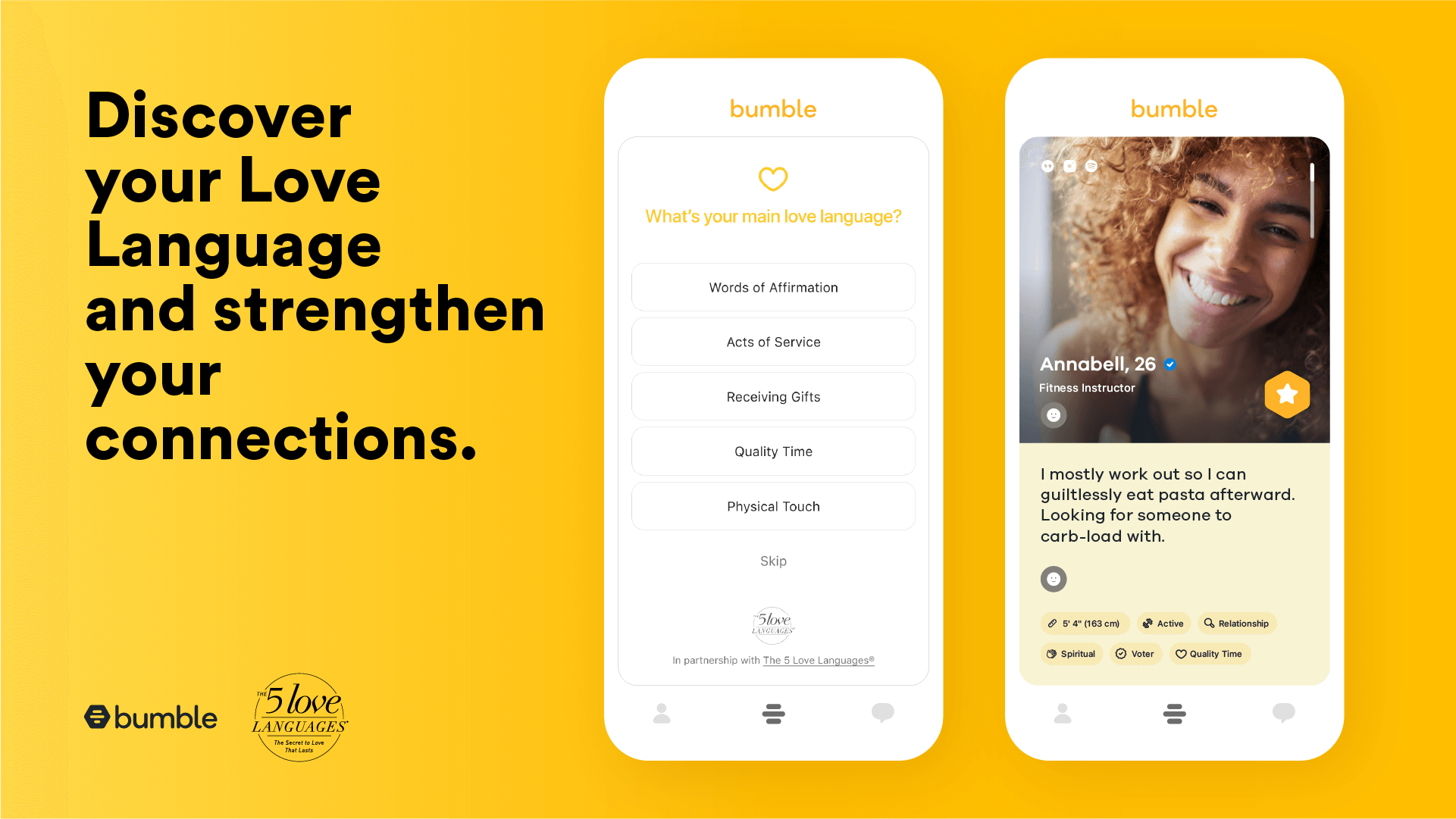The width and height of the screenshot is (1456, 819).
Task: Select 'Physical Touch' love language
Action: (773, 505)
